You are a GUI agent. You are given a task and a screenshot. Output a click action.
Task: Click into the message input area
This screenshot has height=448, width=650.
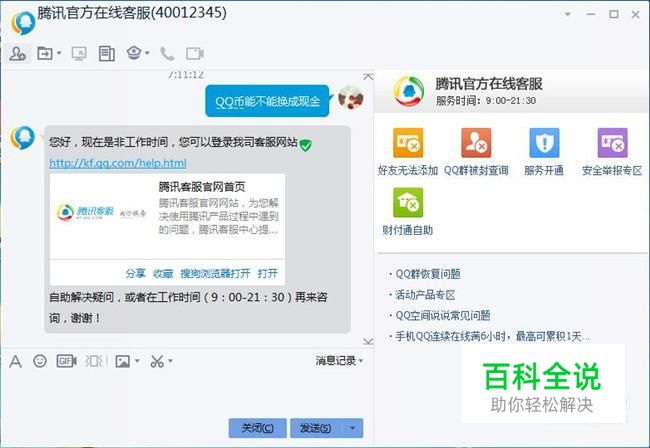pyautogui.click(x=187, y=394)
